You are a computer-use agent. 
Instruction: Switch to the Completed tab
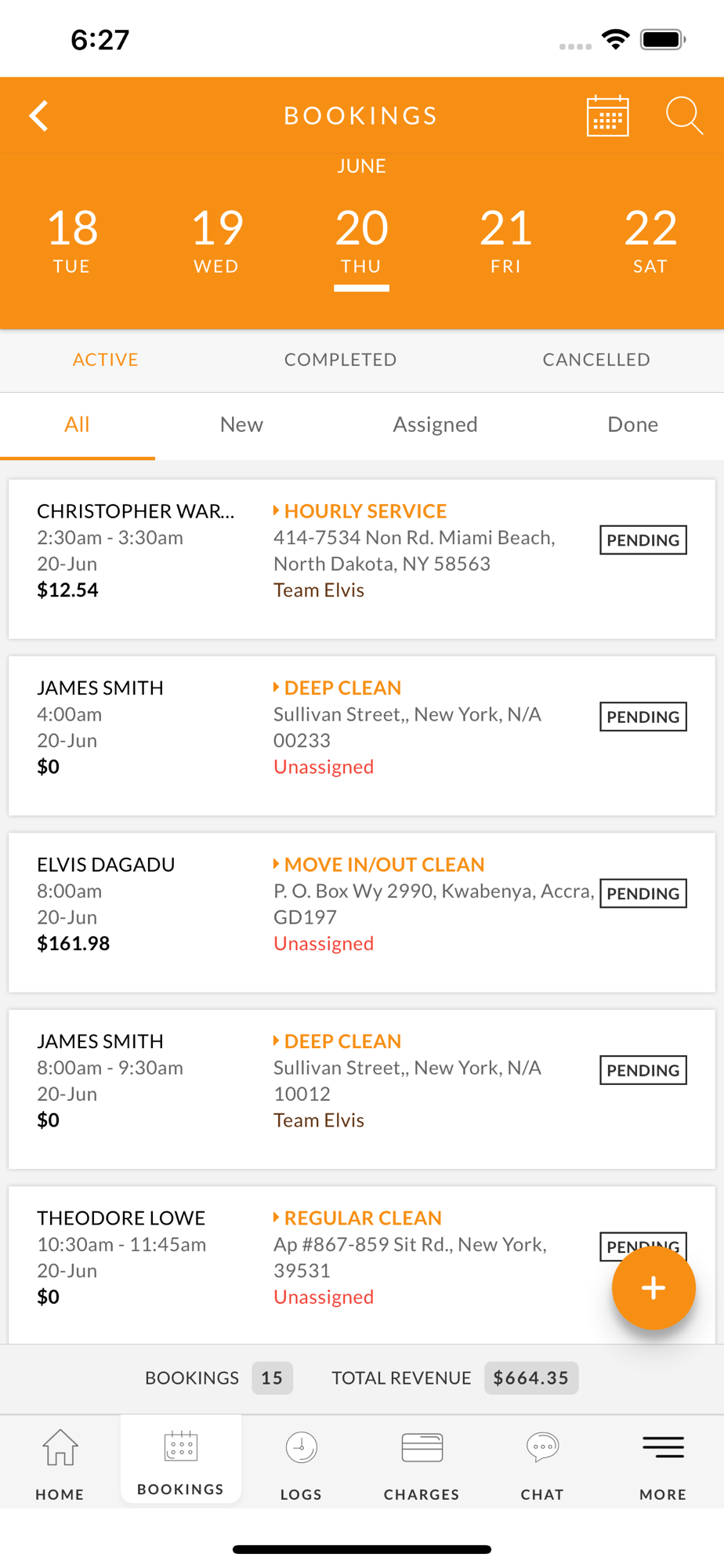tap(340, 360)
